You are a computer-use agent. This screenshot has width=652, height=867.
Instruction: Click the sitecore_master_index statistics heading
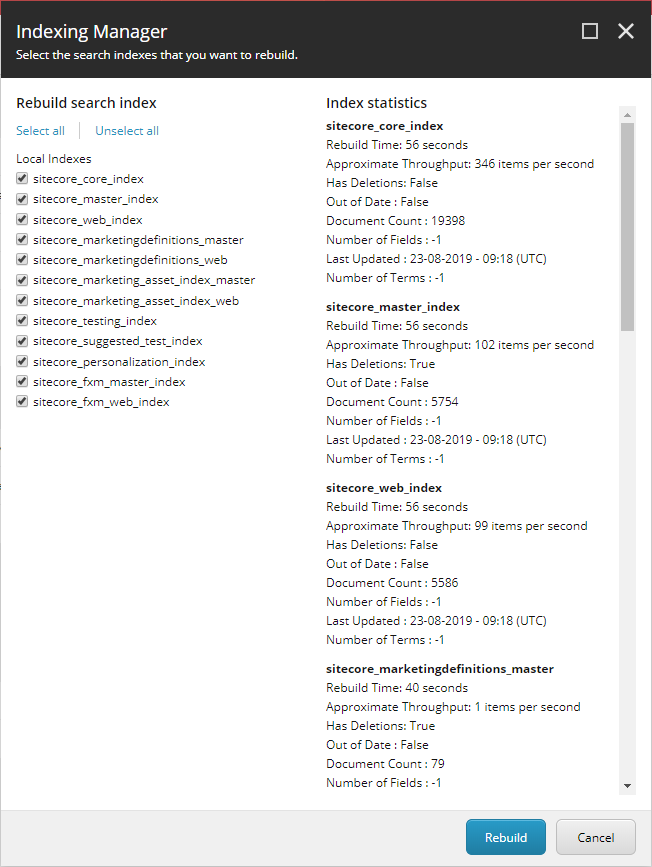click(x=393, y=307)
